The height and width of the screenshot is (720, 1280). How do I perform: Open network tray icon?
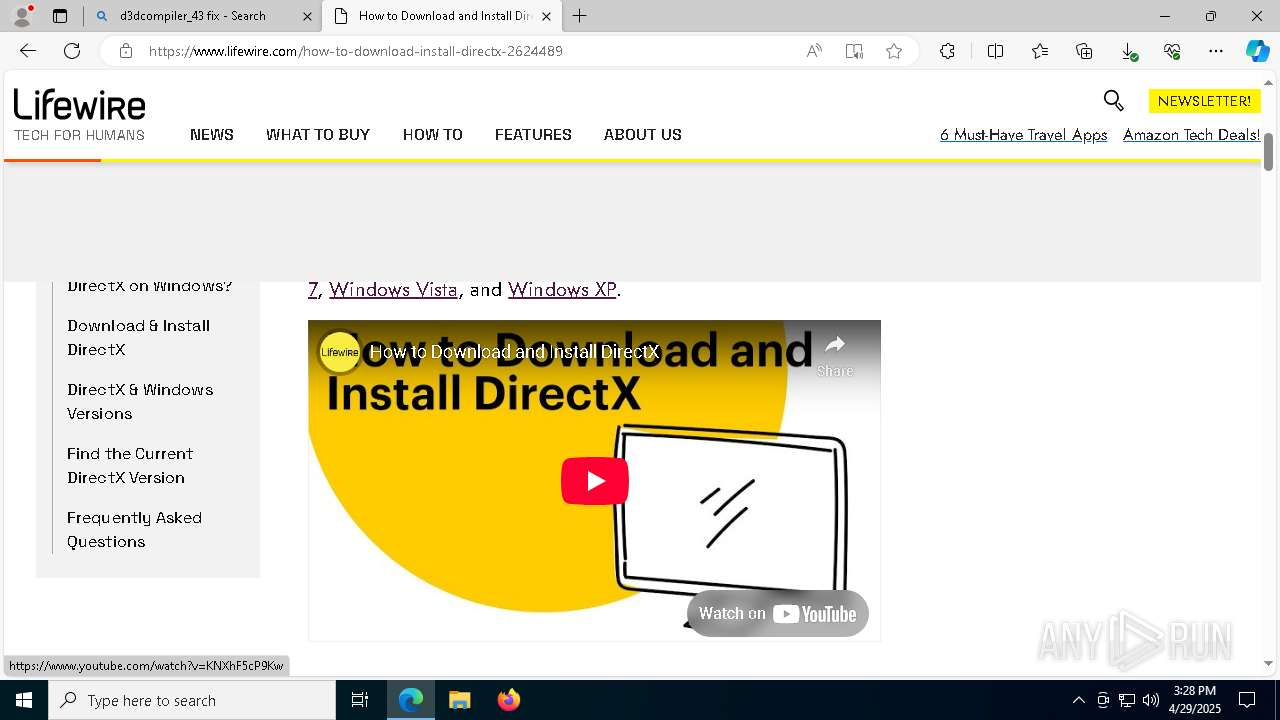point(1127,700)
